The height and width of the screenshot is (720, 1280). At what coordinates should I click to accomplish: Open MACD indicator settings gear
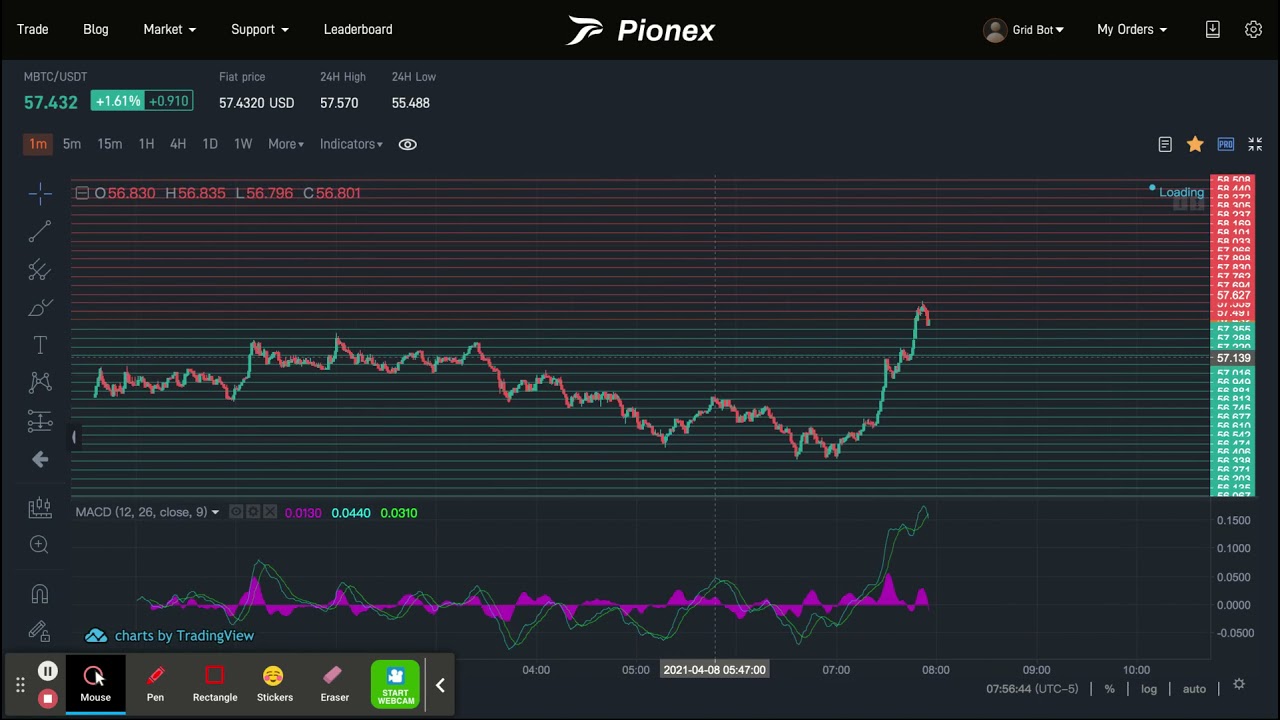click(253, 512)
